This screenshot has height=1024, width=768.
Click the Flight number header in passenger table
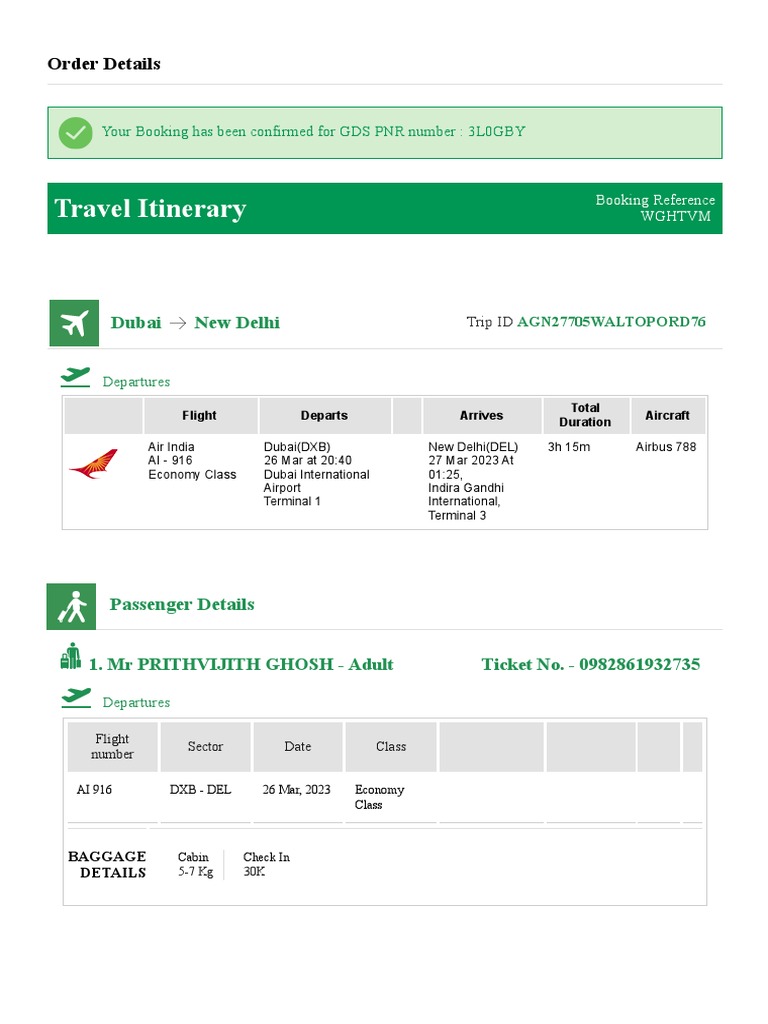click(x=112, y=746)
